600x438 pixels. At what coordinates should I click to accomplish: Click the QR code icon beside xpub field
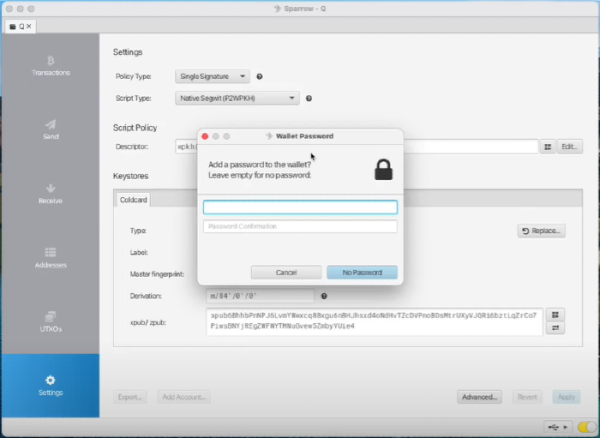[x=556, y=314]
